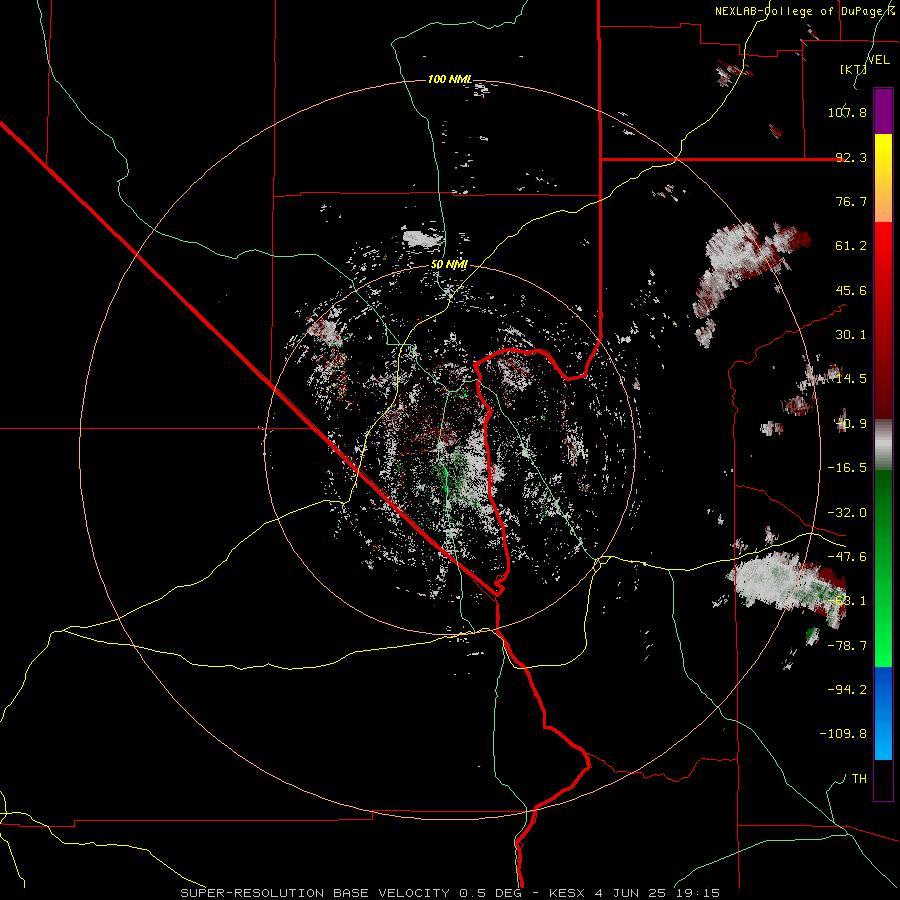The height and width of the screenshot is (900, 900).
Task: Select the -32.0 value on velocity scale
Action: [847, 513]
